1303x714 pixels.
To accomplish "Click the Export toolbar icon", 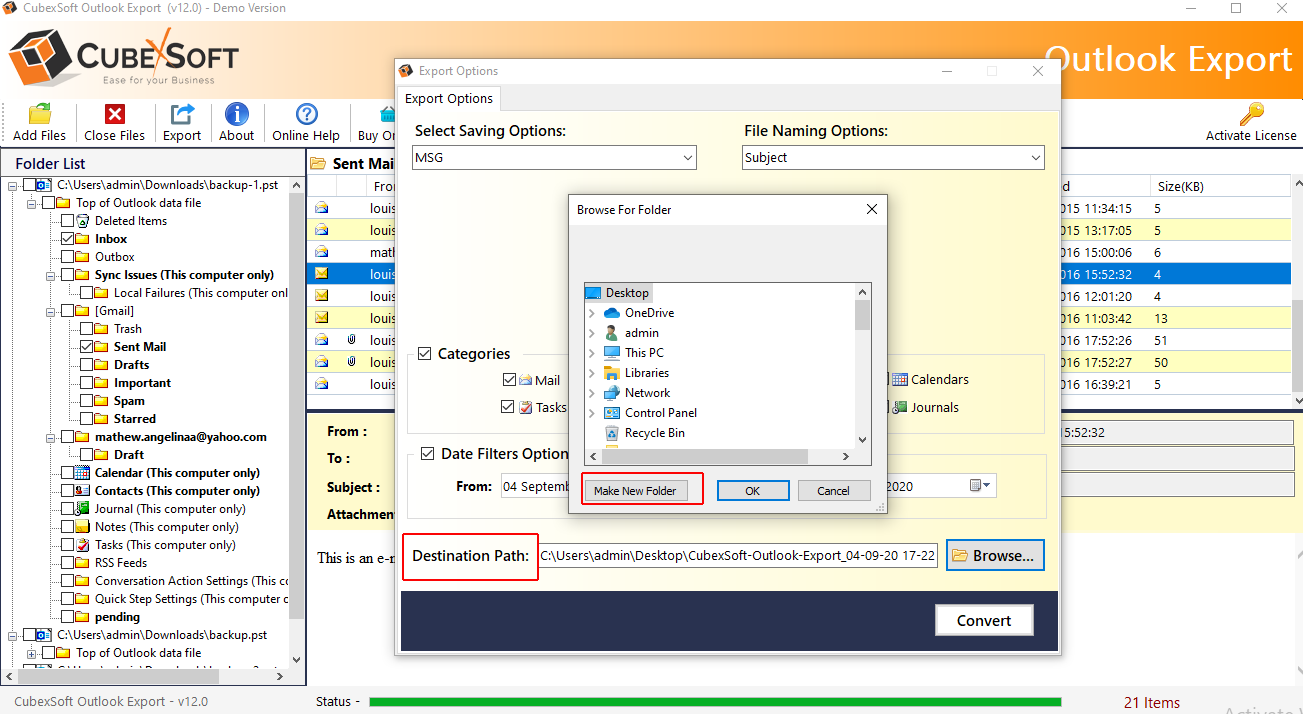I will (182, 114).
